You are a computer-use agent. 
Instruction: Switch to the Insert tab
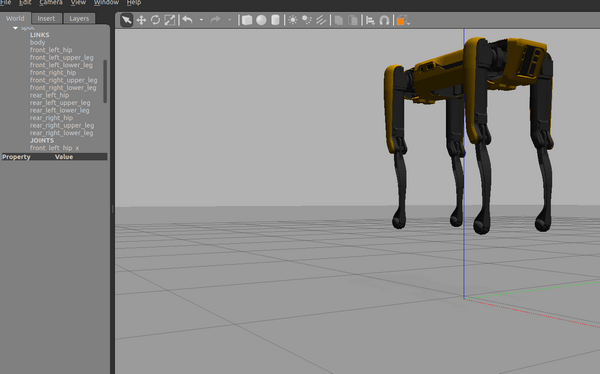point(46,18)
